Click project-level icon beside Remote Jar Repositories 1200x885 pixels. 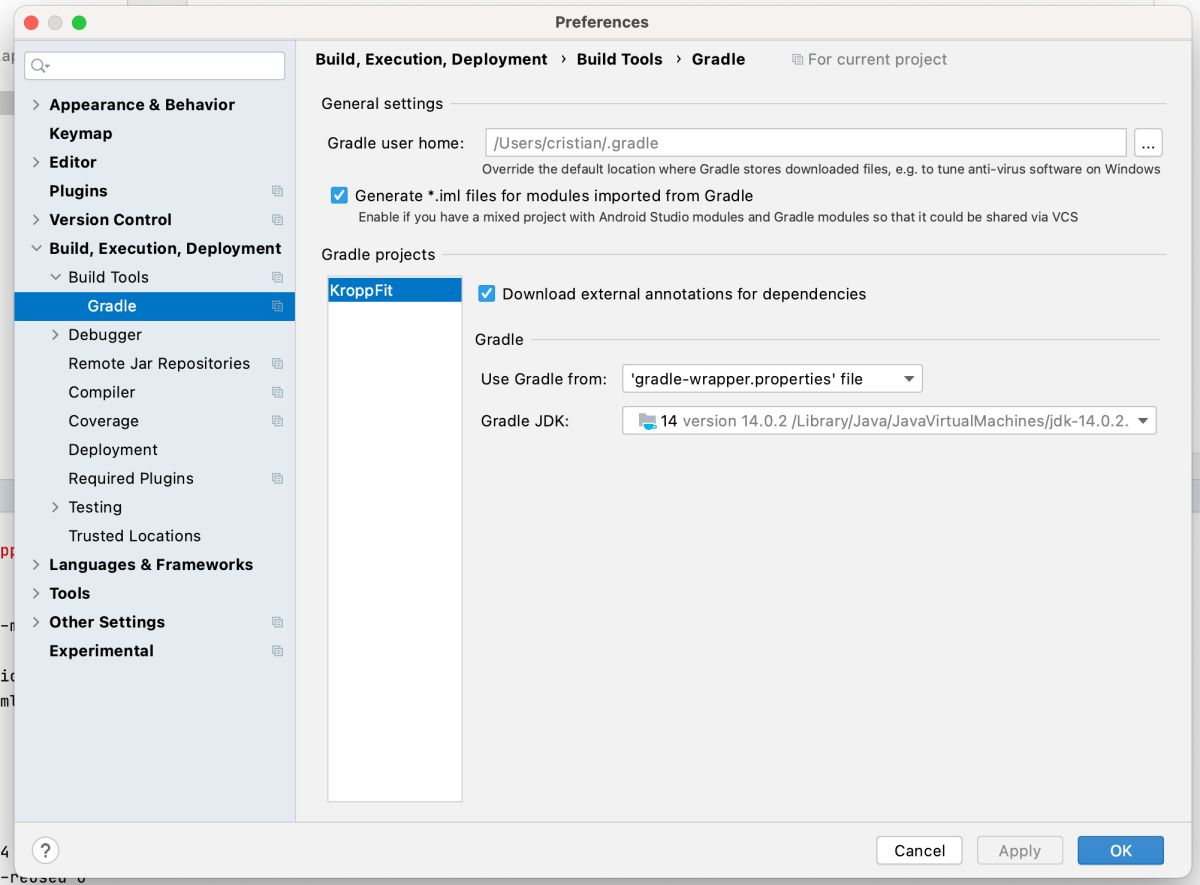click(277, 364)
